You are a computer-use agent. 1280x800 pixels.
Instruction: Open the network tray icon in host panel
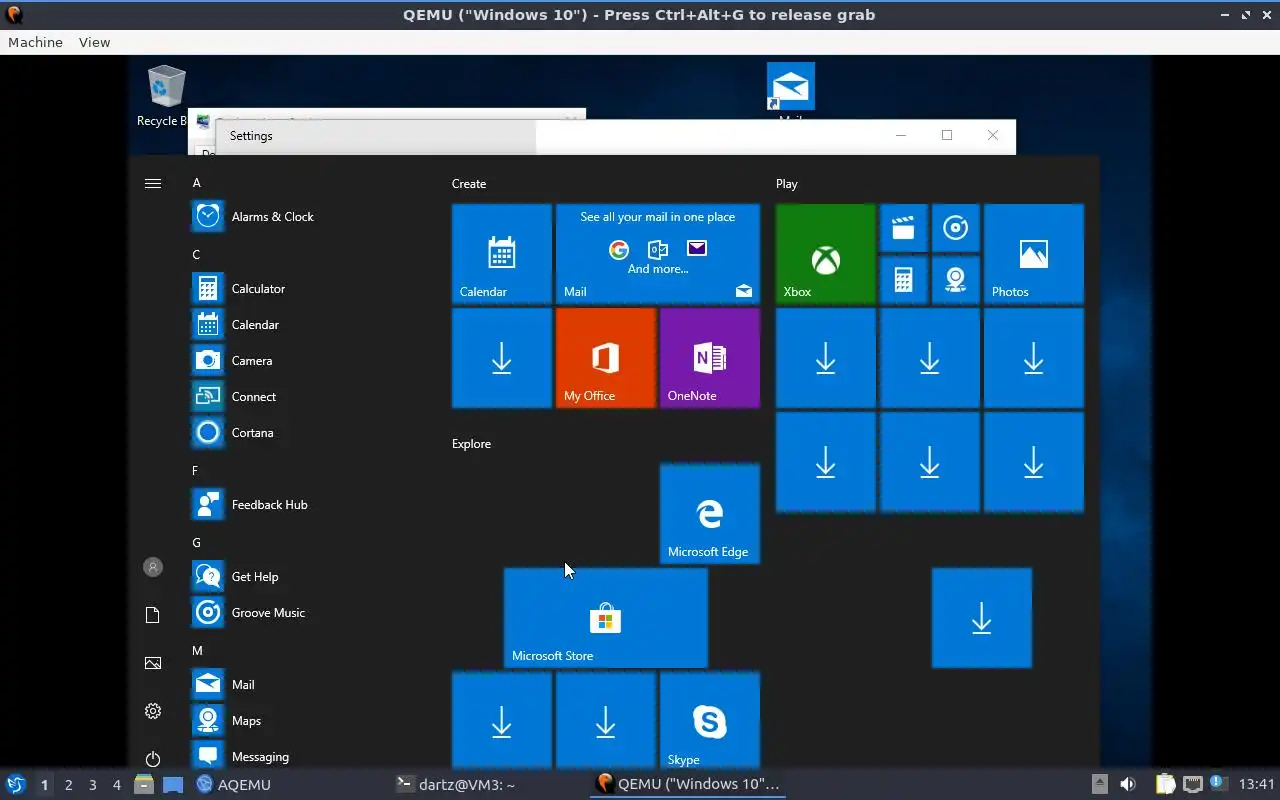(x=1192, y=785)
